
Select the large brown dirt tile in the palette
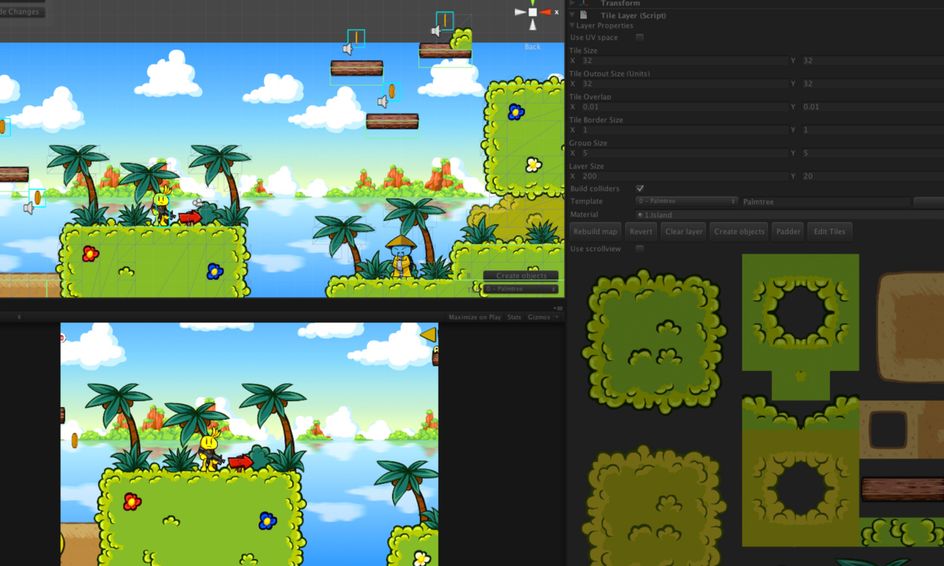910,326
